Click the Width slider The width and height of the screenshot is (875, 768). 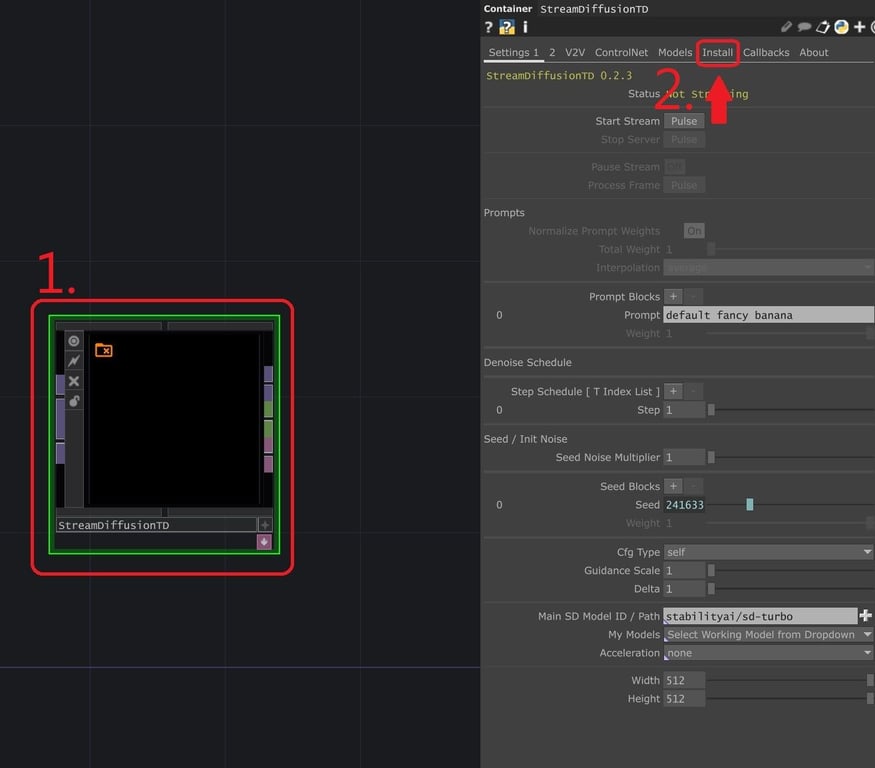click(790, 680)
